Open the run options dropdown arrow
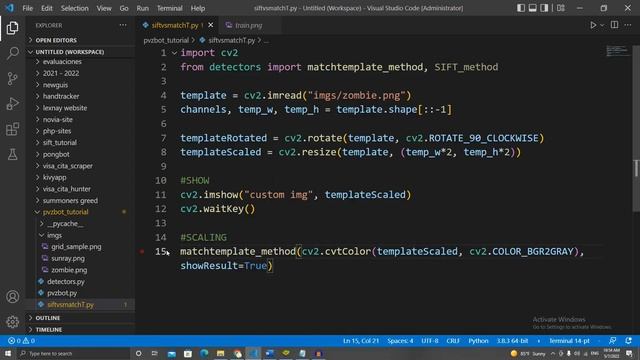Viewport: 640px width, 360px height. 602,25
